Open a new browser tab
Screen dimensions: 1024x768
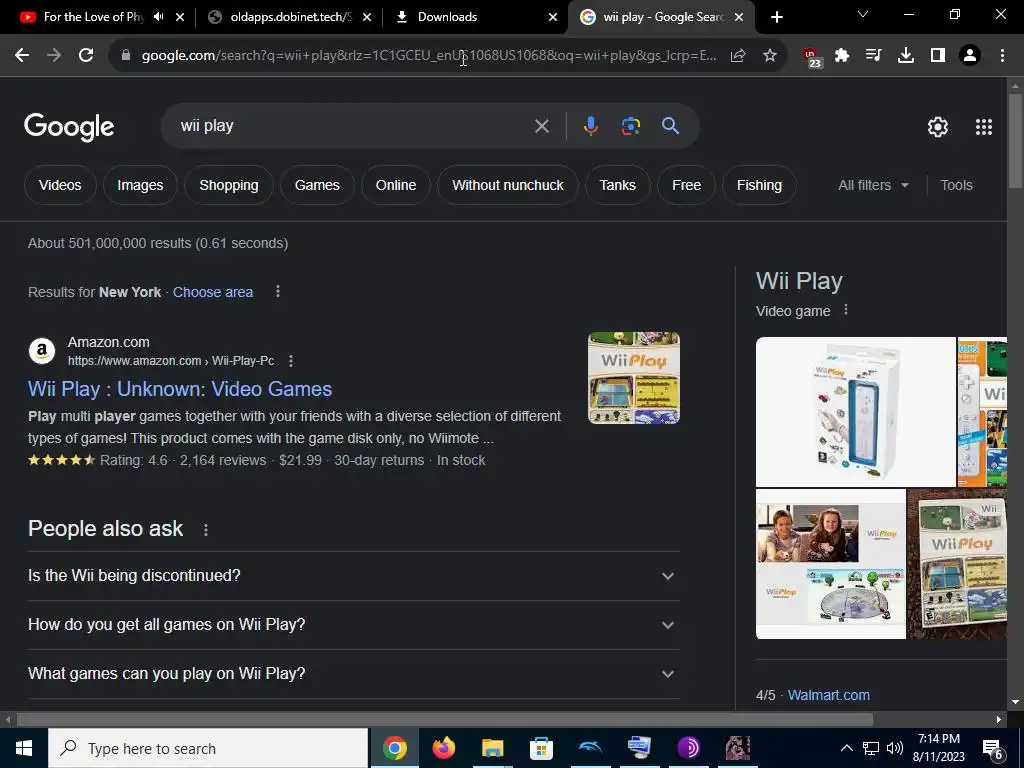tap(776, 17)
